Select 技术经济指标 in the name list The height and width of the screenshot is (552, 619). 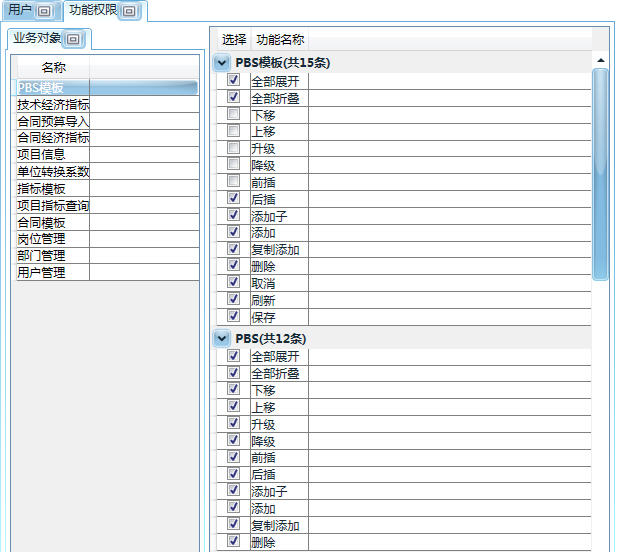107,105
